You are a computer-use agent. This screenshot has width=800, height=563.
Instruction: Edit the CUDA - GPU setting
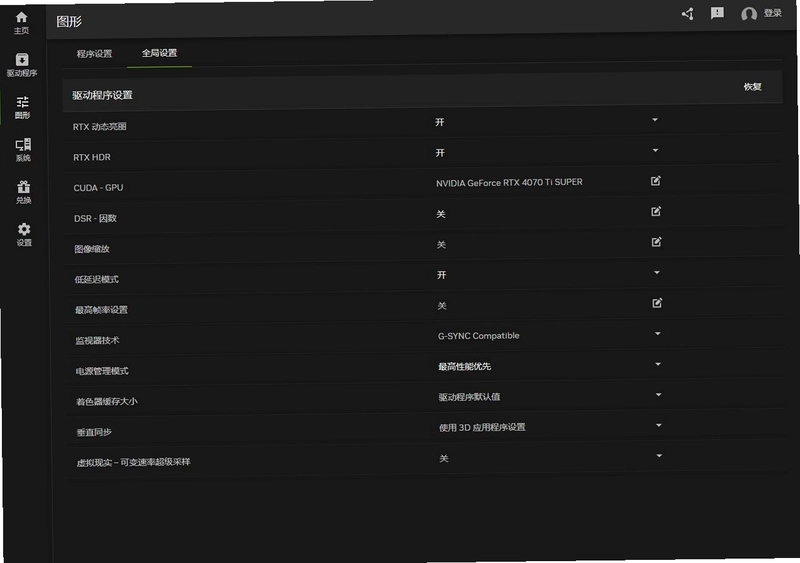pyautogui.click(x=656, y=181)
